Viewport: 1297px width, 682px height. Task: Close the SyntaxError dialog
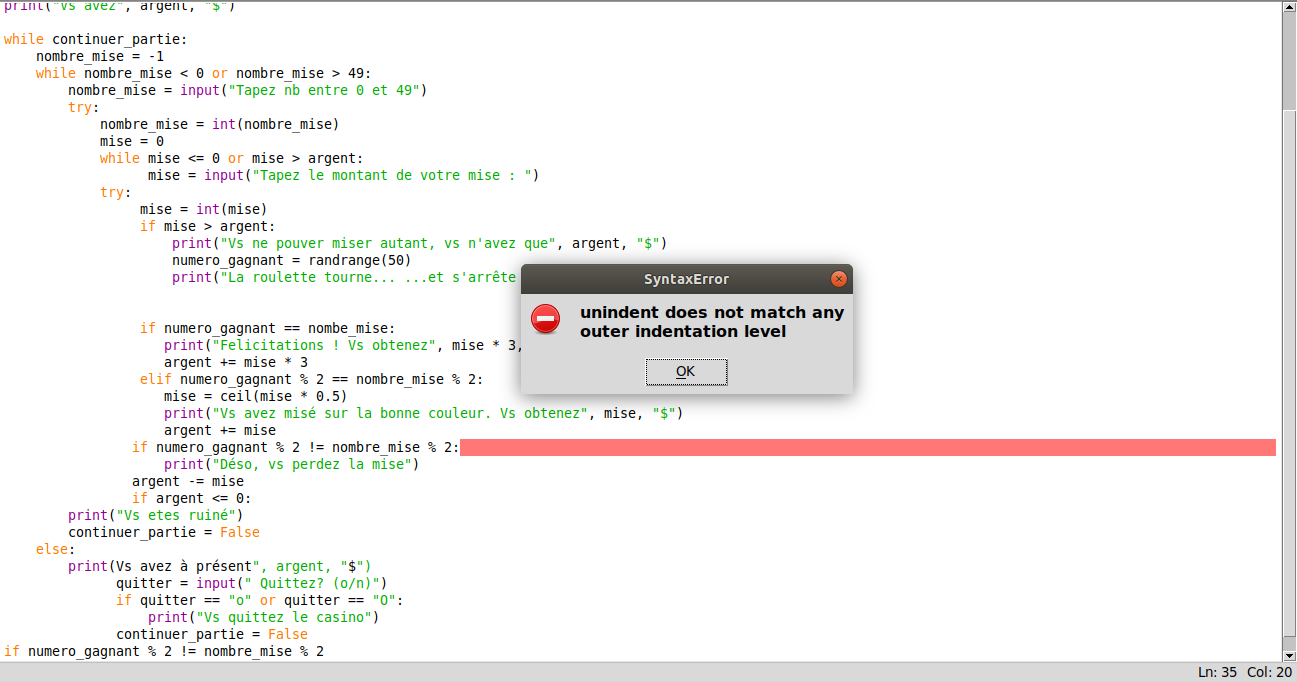(838, 279)
